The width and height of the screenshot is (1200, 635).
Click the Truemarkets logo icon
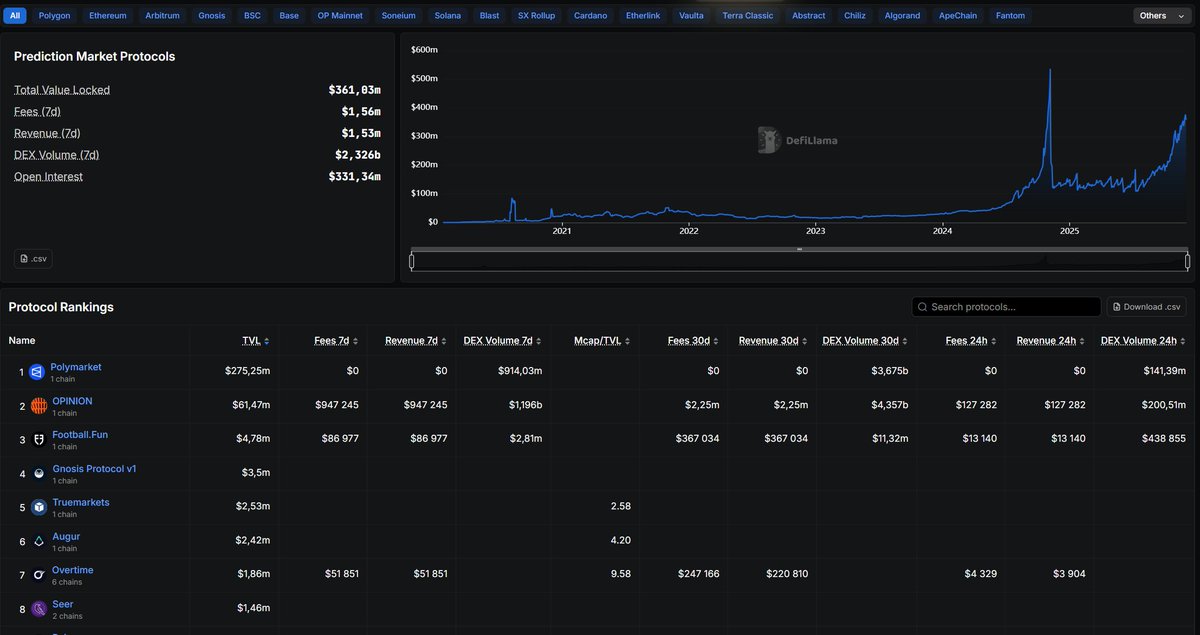pyautogui.click(x=38, y=508)
